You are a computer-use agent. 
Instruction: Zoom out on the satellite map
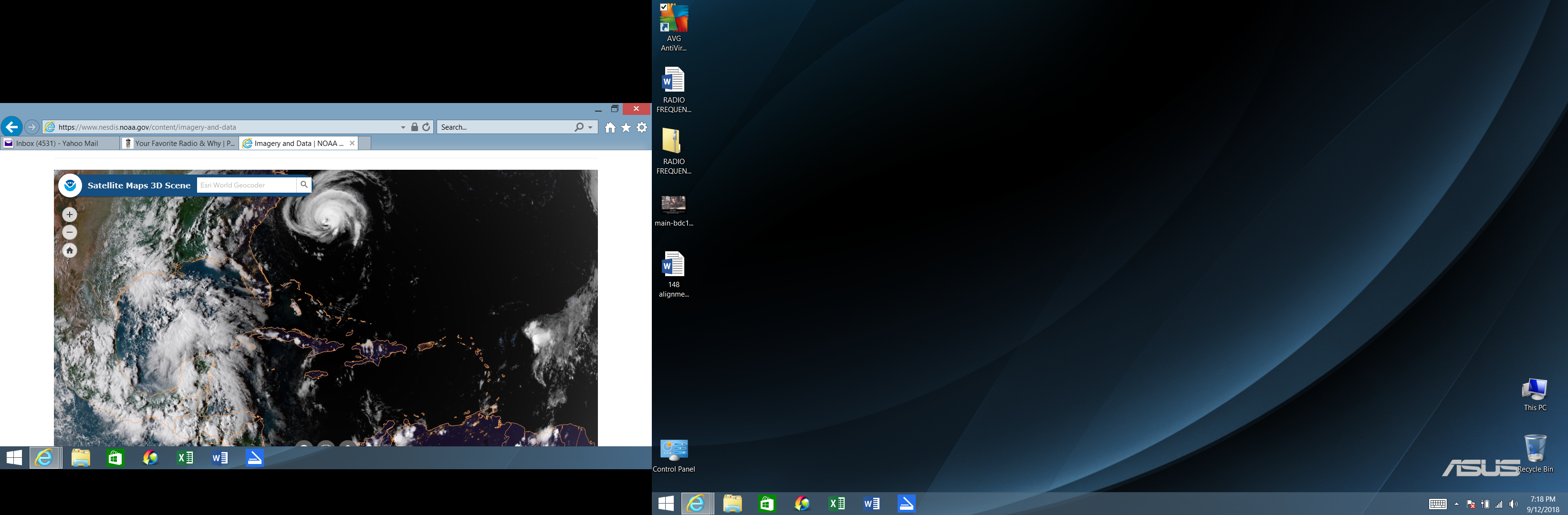pos(69,232)
